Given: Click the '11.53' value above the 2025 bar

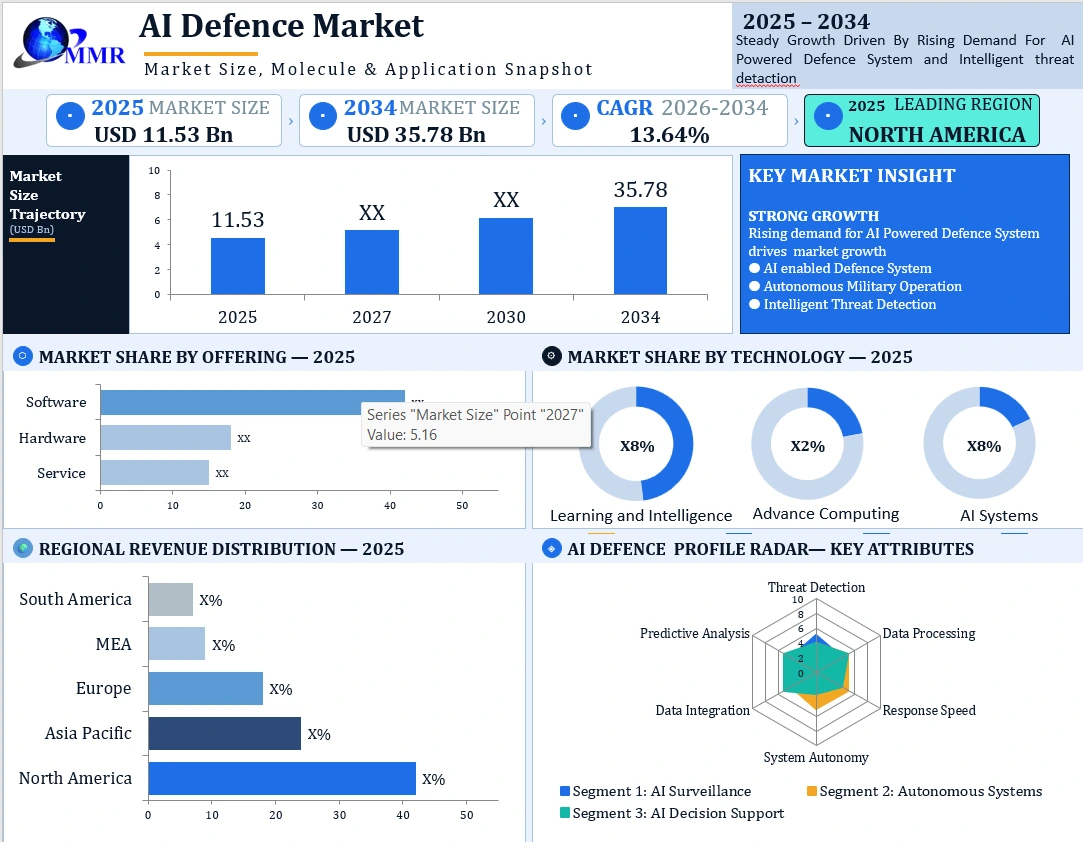Looking at the screenshot, I should click(238, 220).
